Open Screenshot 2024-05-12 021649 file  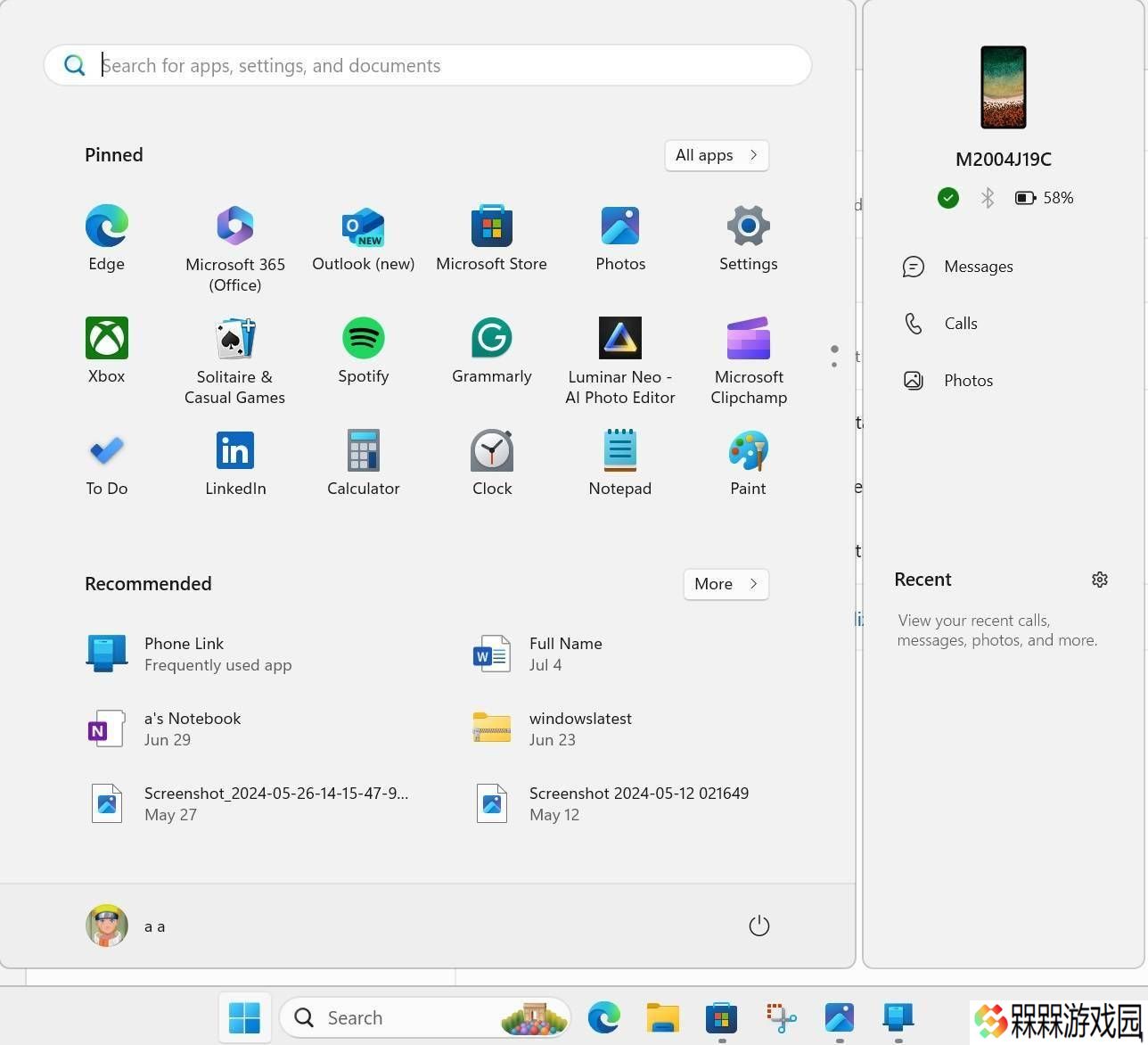coord(611,804)
